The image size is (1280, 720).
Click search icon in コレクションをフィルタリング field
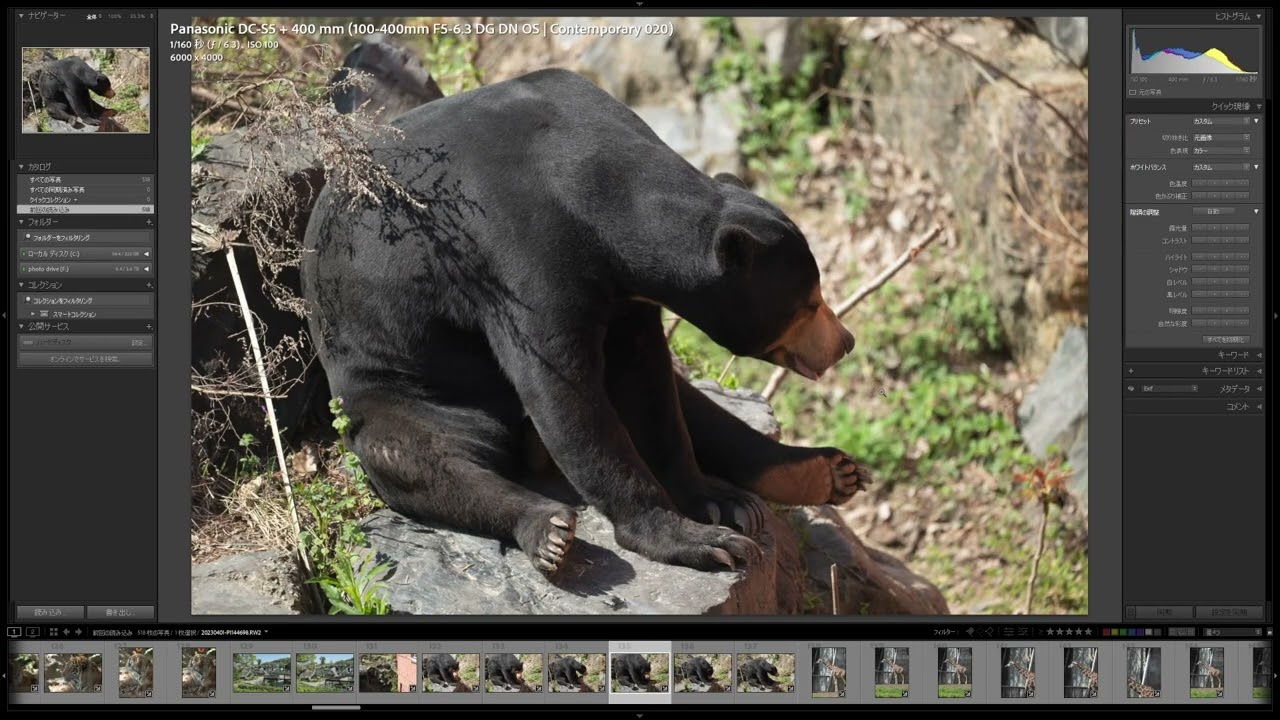[x=28, y=300]
